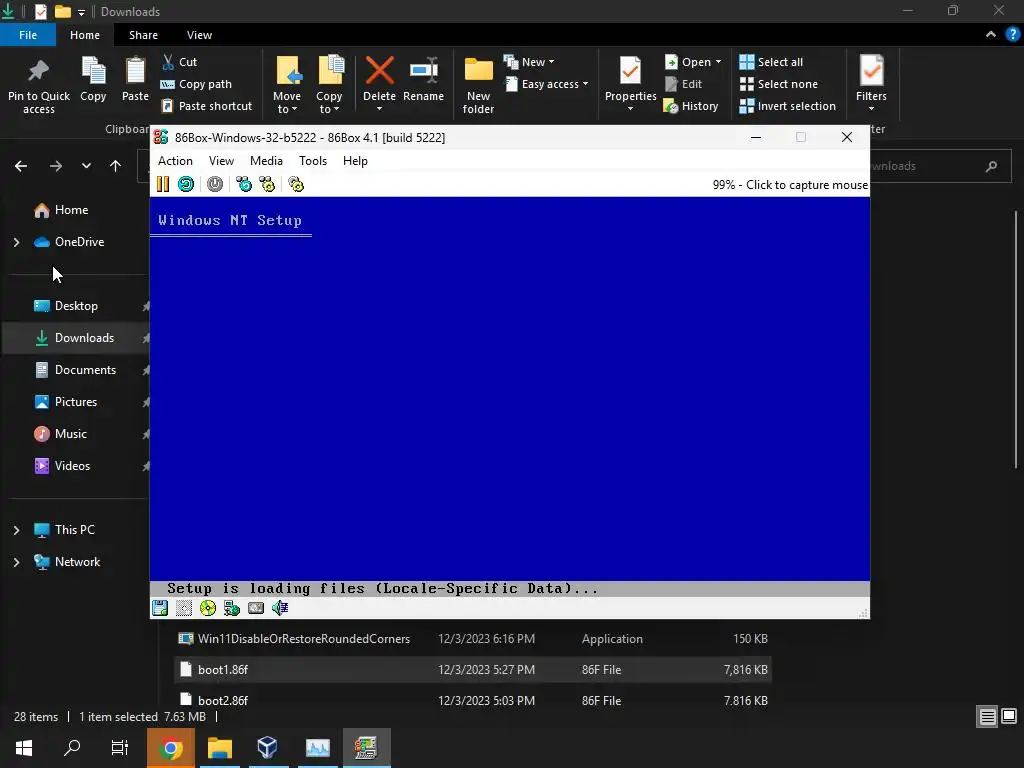
Task: Click the sound speaker icon in 86Box
Action: point(280,608)
